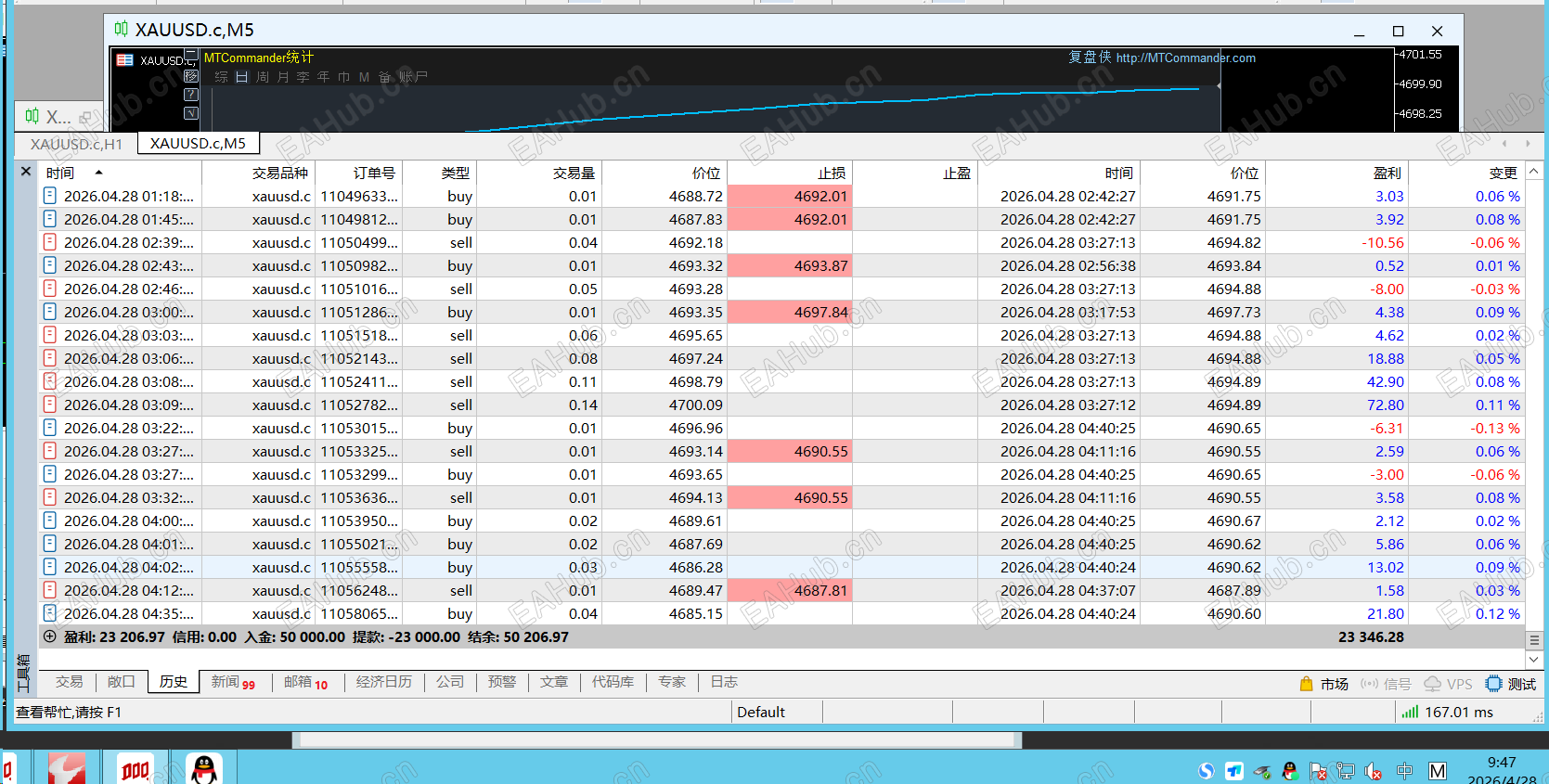Click the Default profile status field

coord(777,712)
